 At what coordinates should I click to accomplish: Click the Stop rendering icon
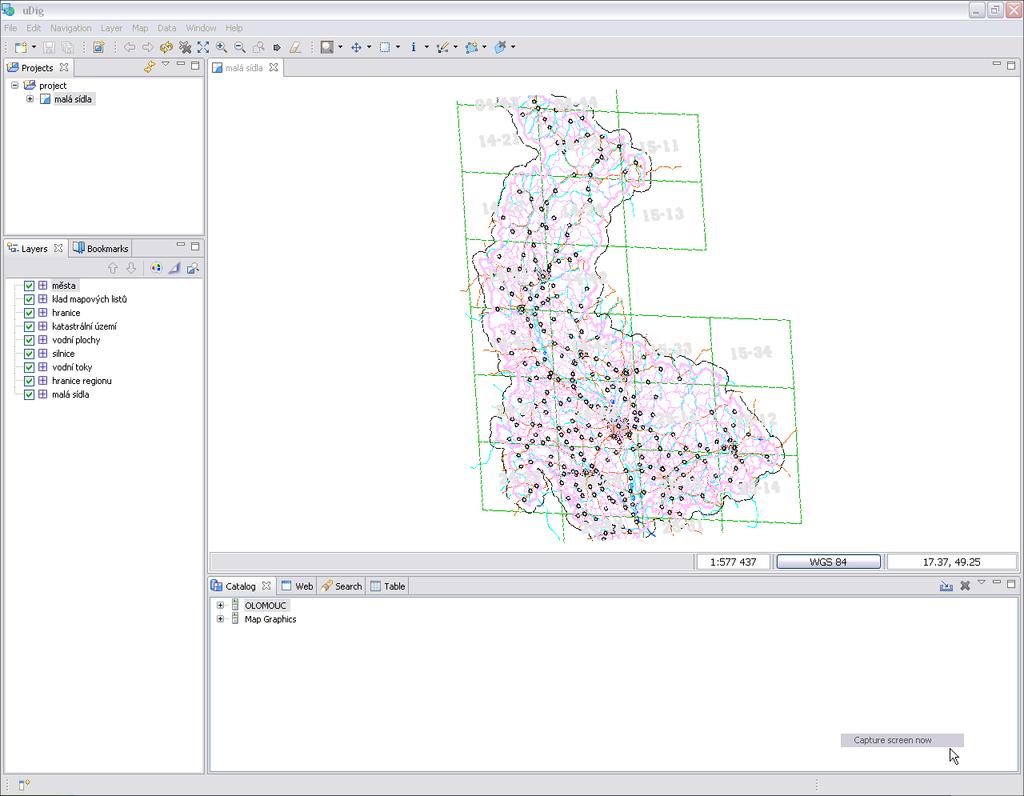point(185,47)
